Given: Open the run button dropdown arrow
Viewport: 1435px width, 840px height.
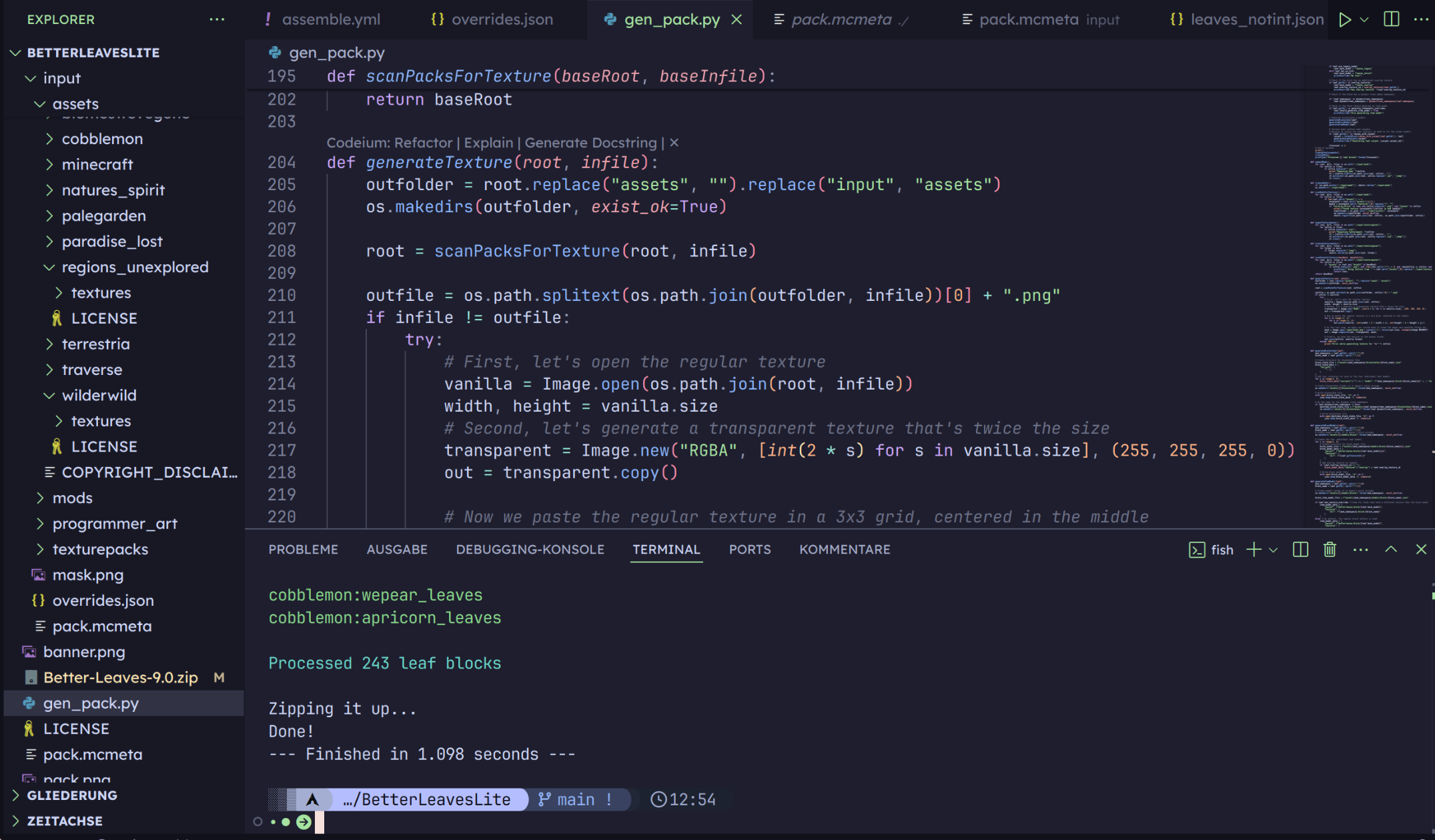Looking at the screenshot, I should pos(1364,19).
